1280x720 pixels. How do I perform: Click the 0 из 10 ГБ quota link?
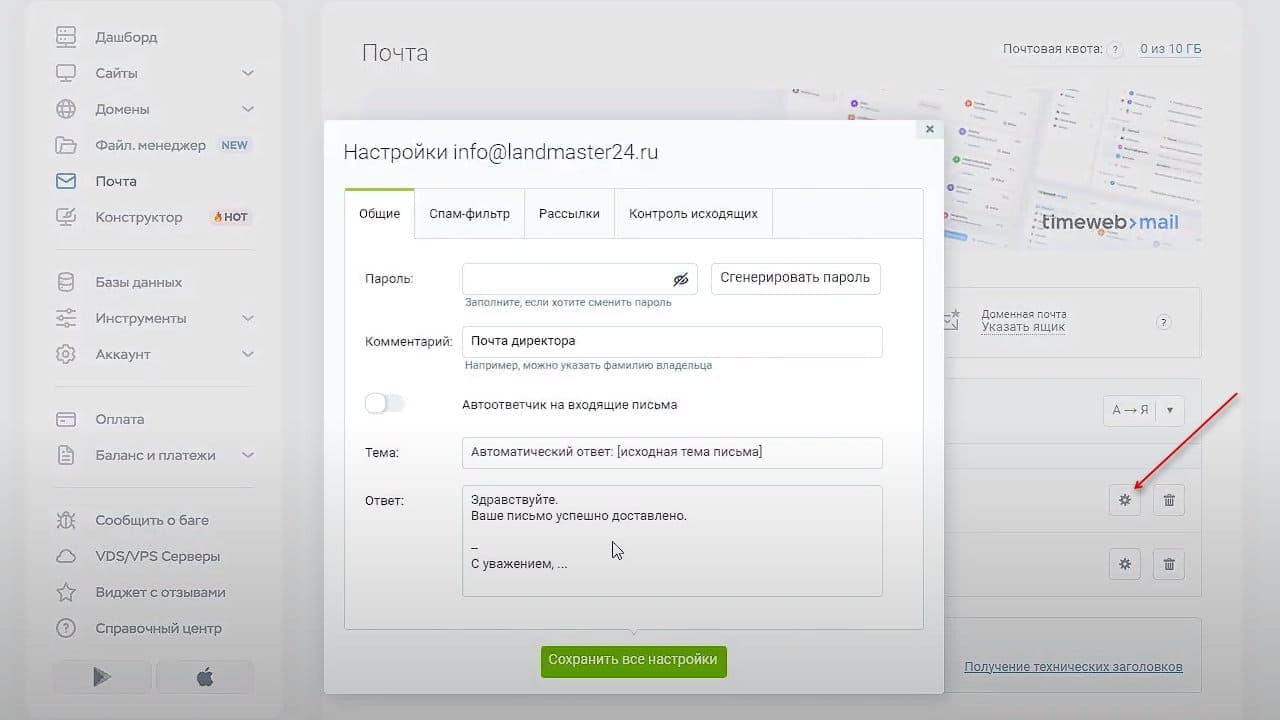click(x=1171, y=49)
